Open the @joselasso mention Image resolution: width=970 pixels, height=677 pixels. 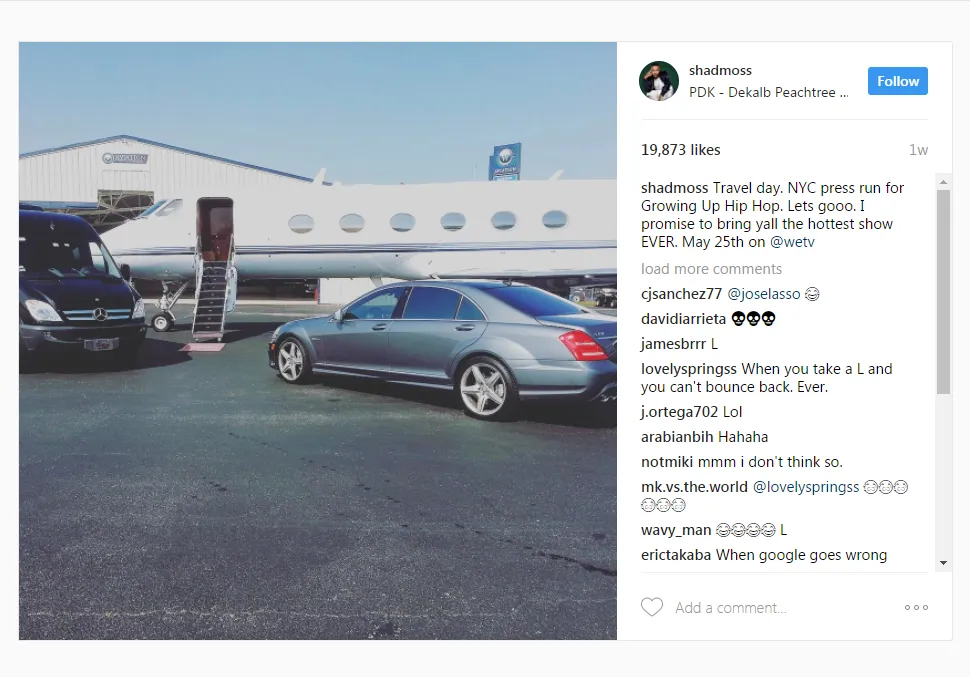(763, 294)
